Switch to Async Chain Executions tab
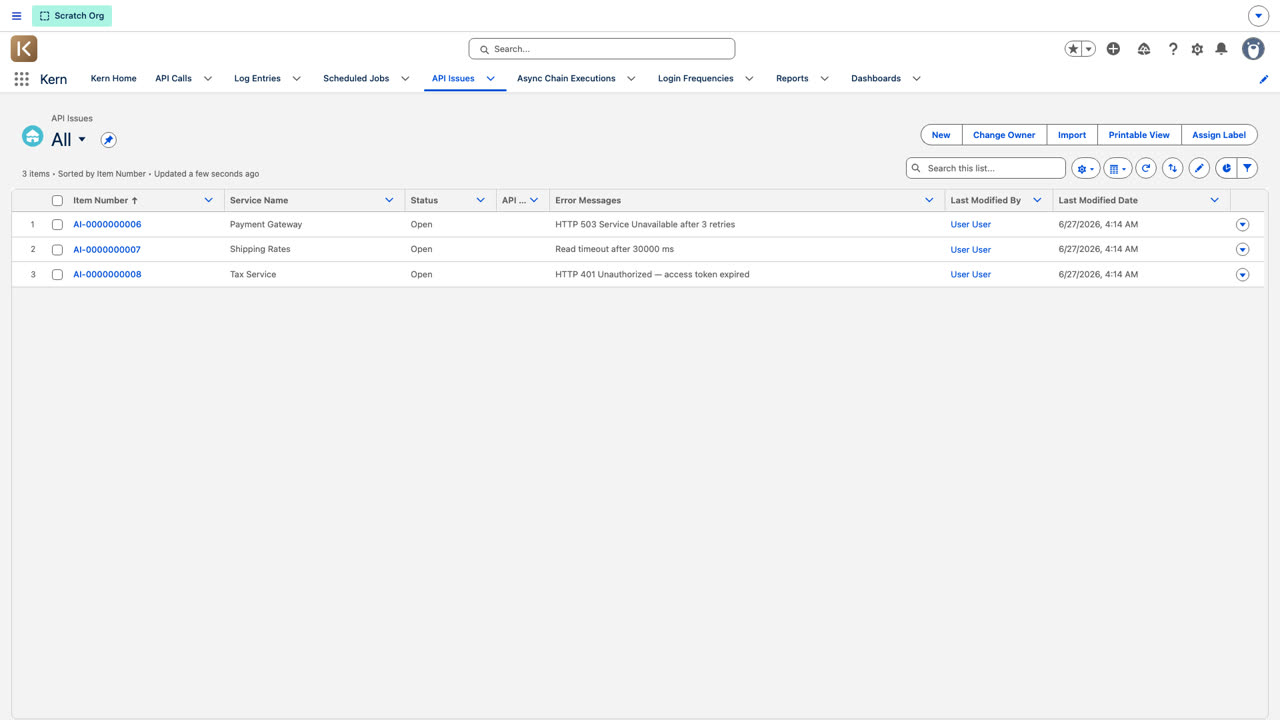Viewport: 1280px width, 720px height. (566, 78)
